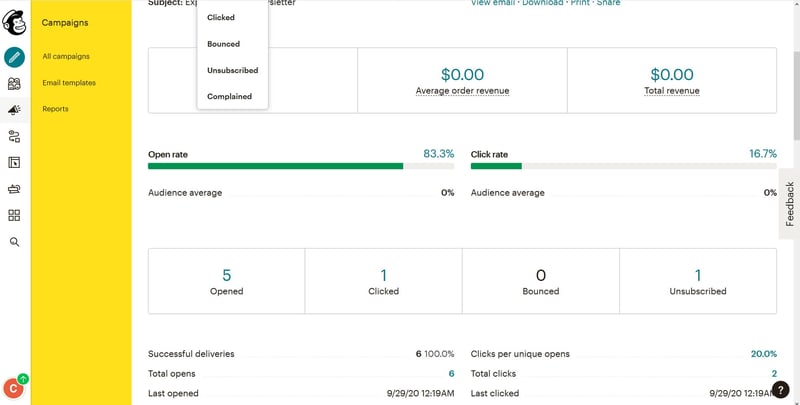Select Unsubscribed from the dropdown list
The width and height of the screenshot is (800, 405).
pos(232,70)
